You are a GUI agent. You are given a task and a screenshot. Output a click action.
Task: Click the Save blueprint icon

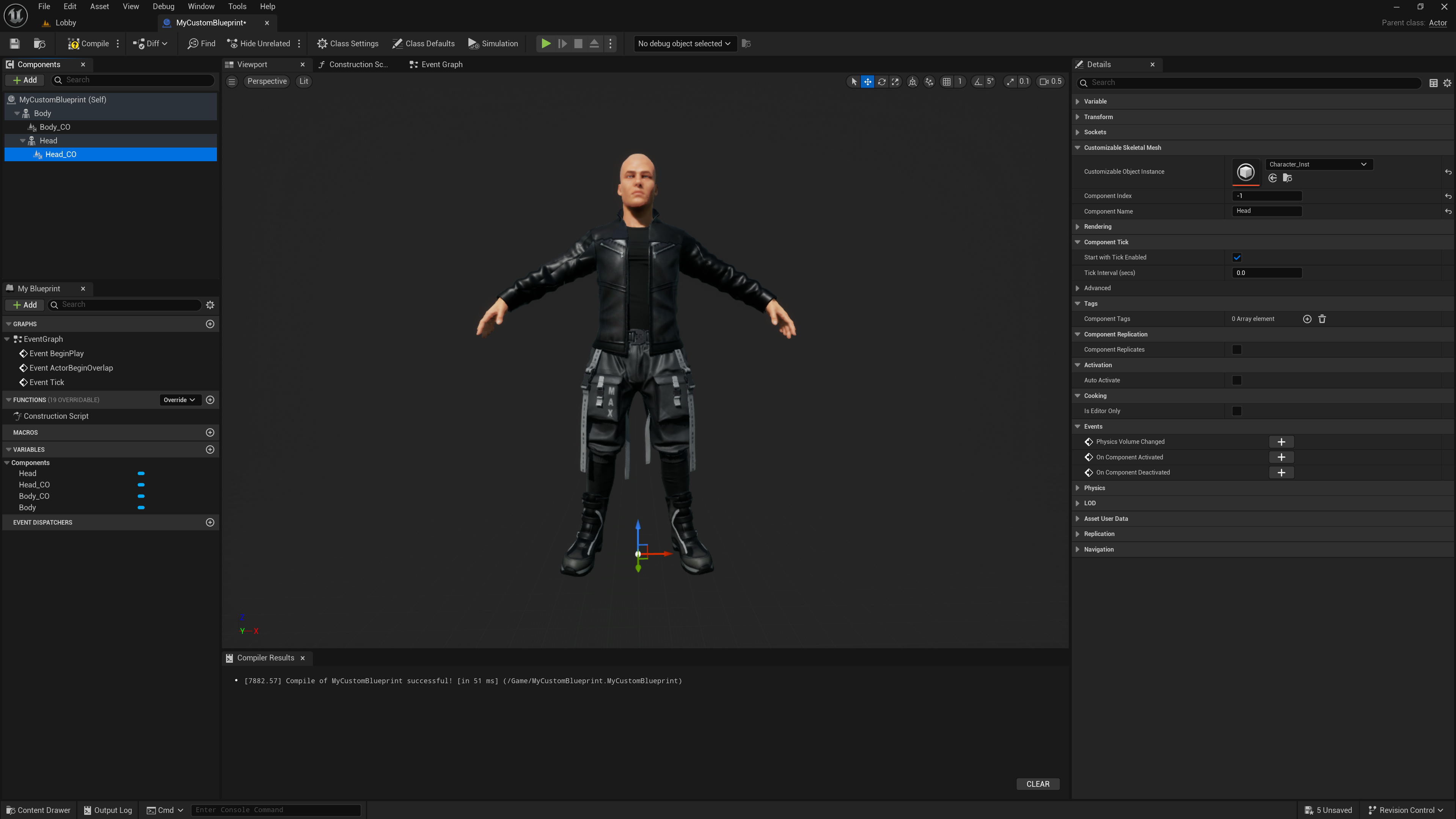[15, 44]
